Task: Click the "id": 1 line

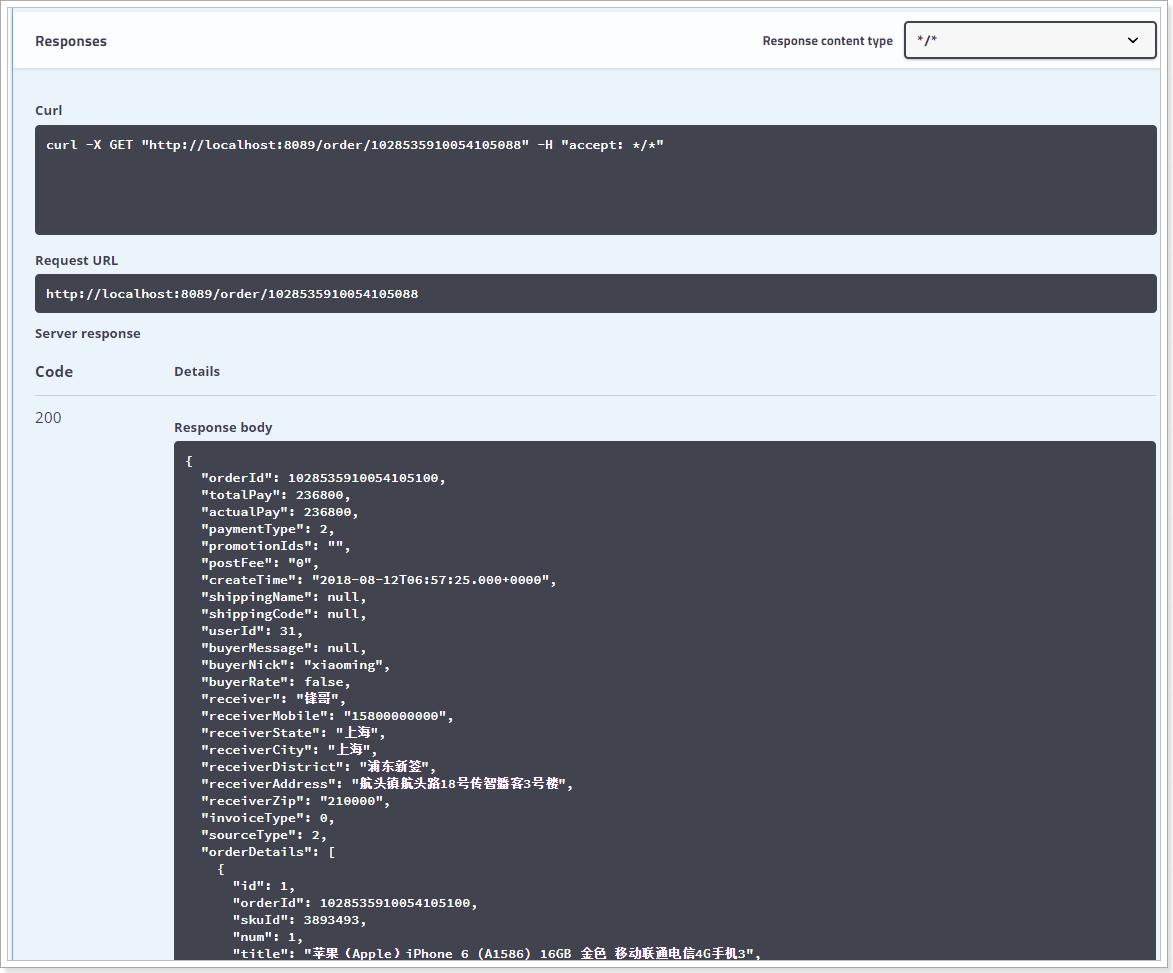Action: click(264, 886)
